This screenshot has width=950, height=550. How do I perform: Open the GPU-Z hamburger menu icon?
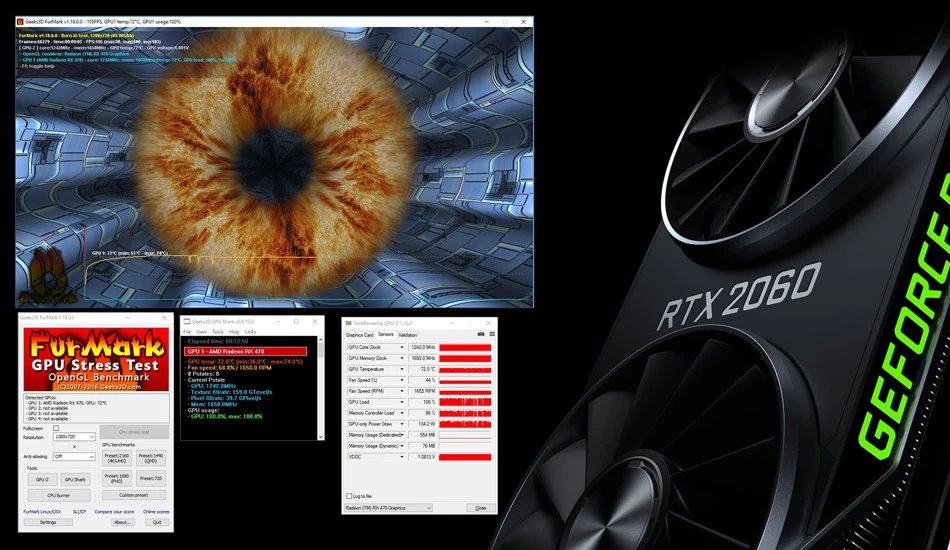click(492, 334)
